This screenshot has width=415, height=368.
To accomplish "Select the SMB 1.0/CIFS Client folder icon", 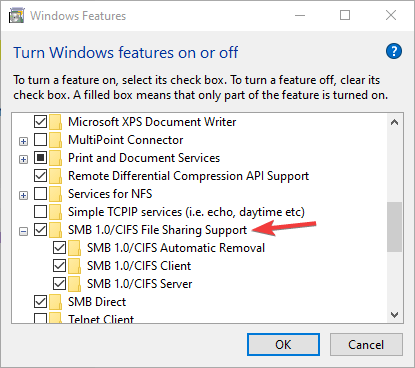I will coord(75,266).
